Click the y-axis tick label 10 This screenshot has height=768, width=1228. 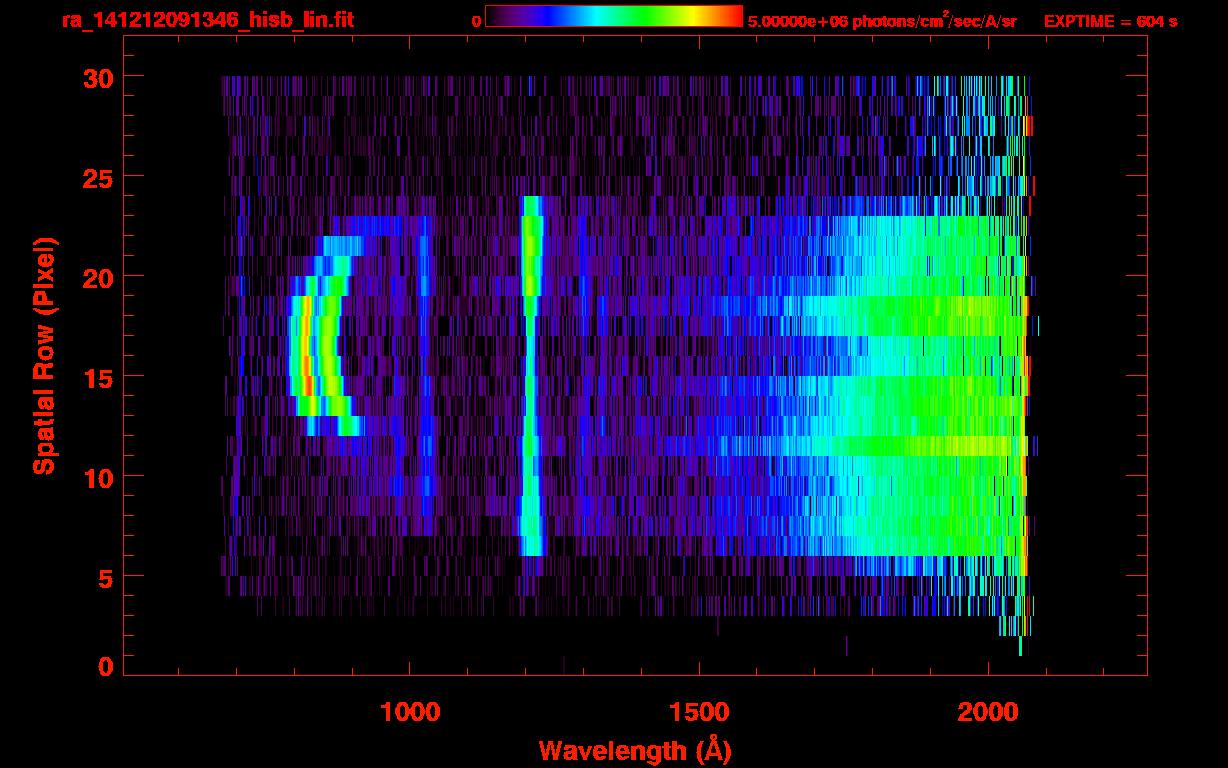[x=97, y=477]
